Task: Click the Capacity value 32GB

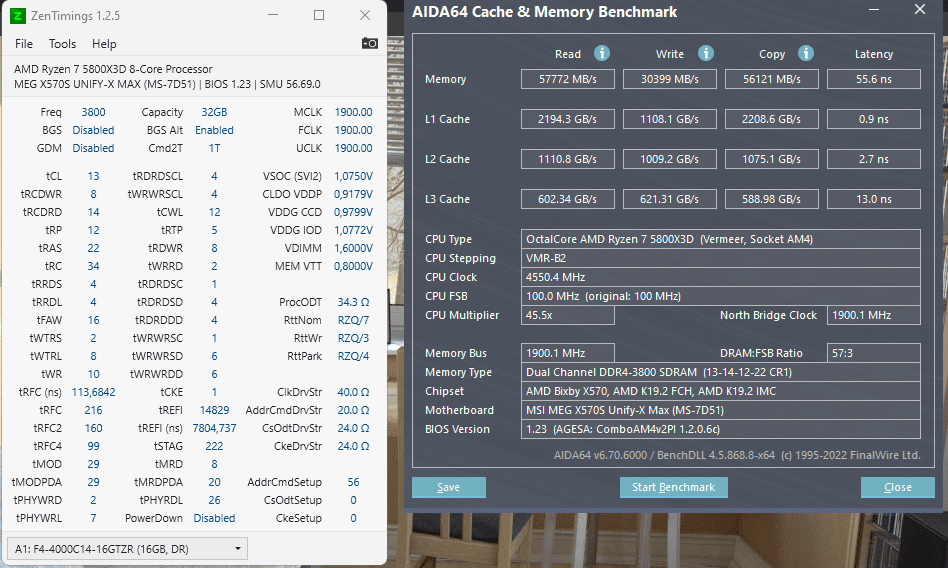Action: coord(214,112)
